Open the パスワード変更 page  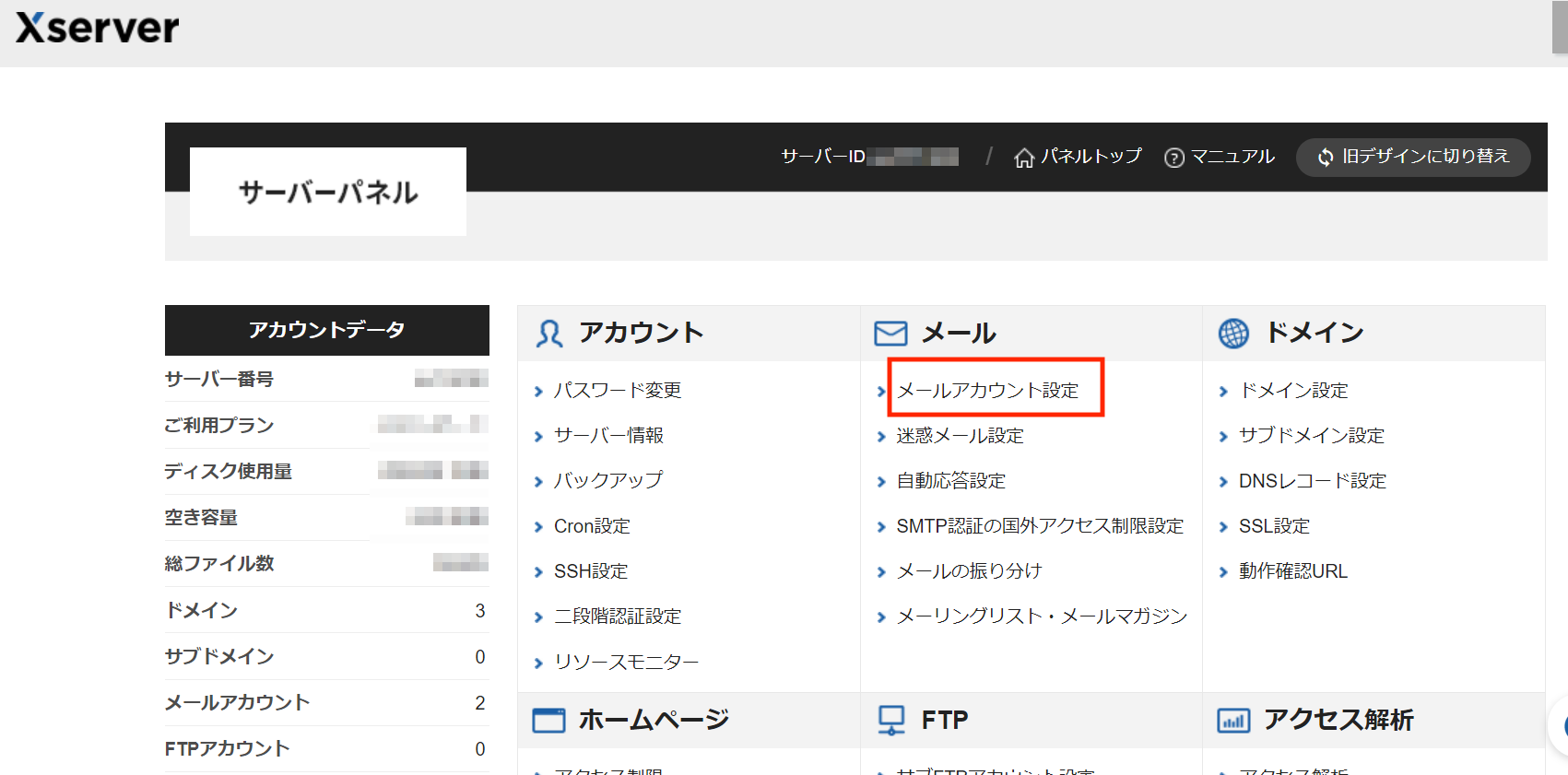tap(617, 391)
